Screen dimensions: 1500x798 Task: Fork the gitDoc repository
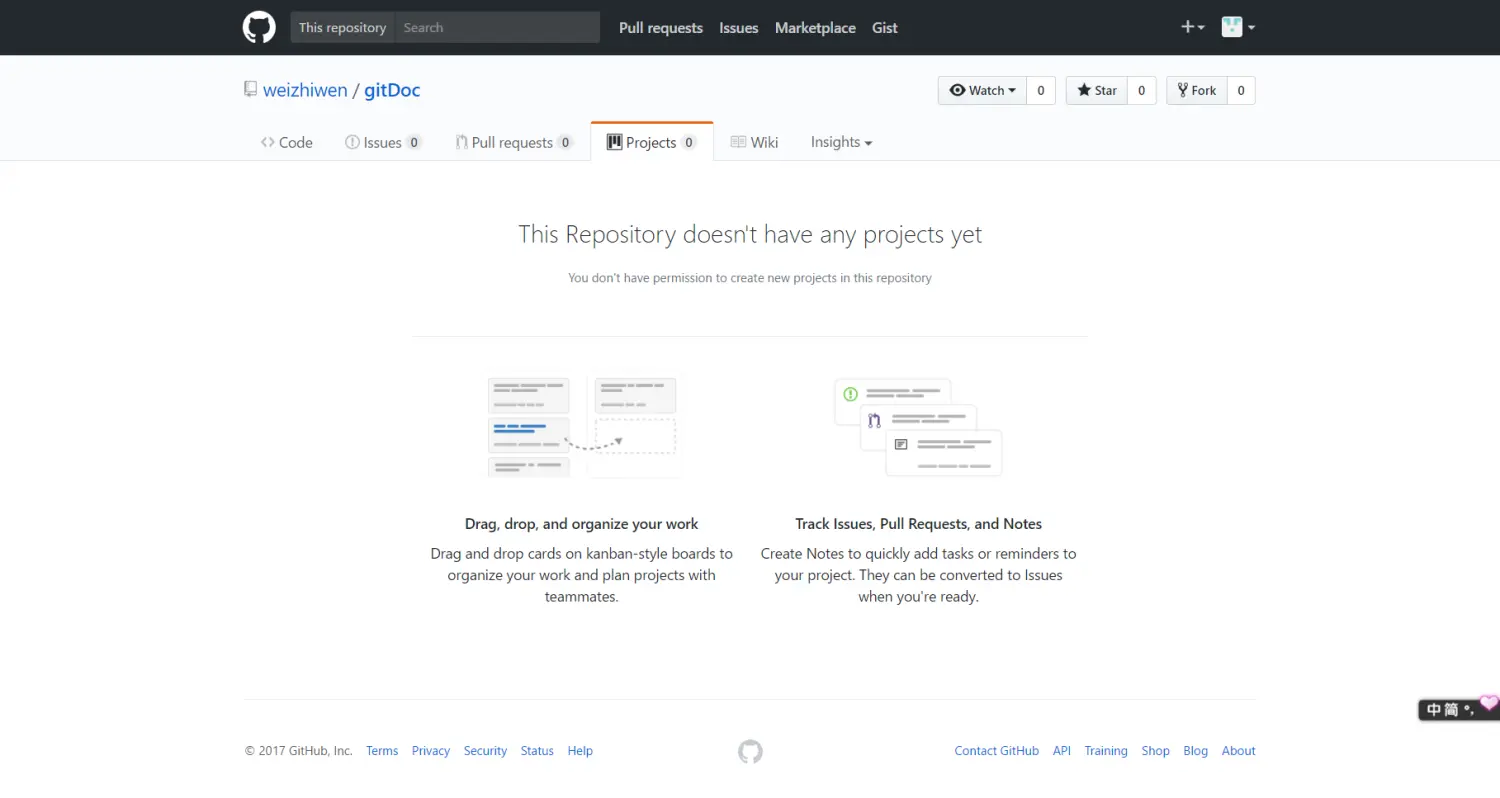coord(1196,90)
